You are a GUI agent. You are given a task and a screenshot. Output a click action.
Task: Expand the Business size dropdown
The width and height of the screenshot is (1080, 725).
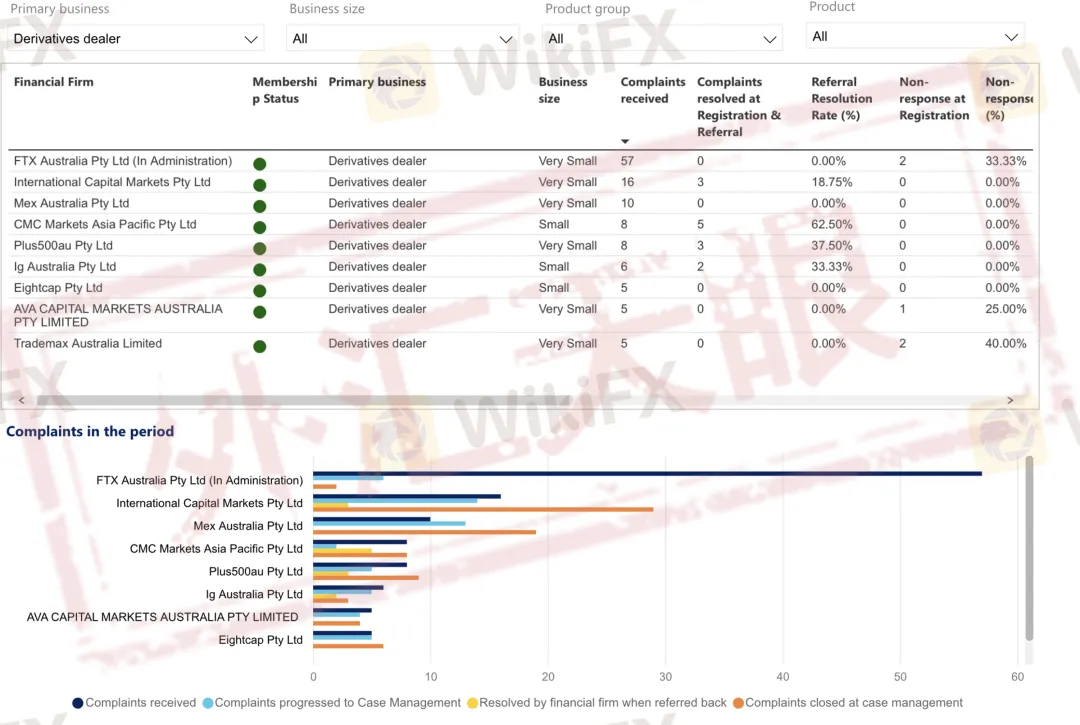(403, 39)
